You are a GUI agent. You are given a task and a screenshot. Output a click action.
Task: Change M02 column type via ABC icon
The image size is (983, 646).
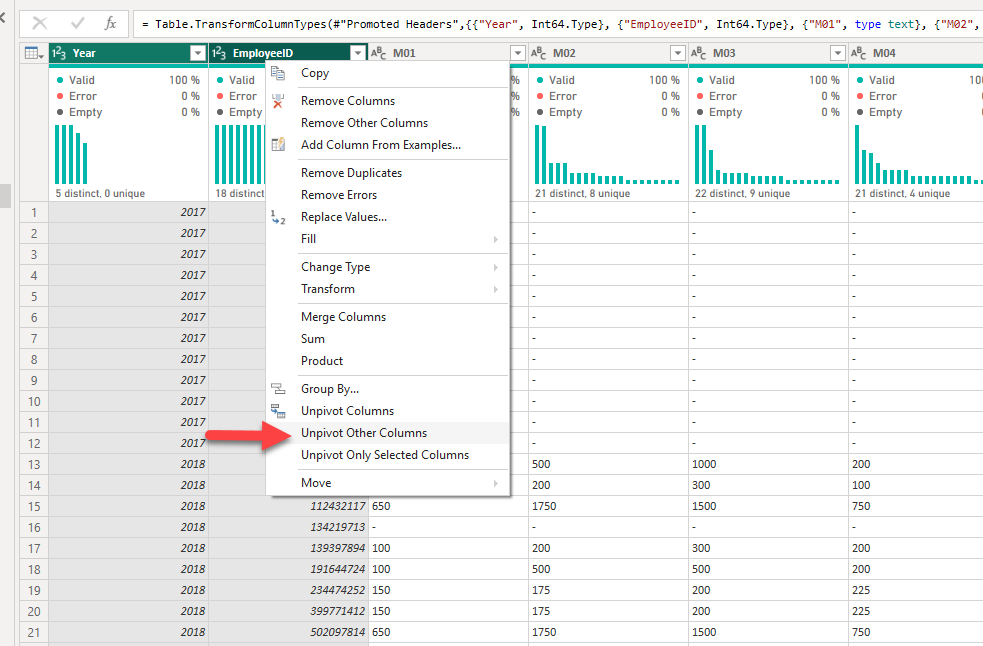click(539, 53)
